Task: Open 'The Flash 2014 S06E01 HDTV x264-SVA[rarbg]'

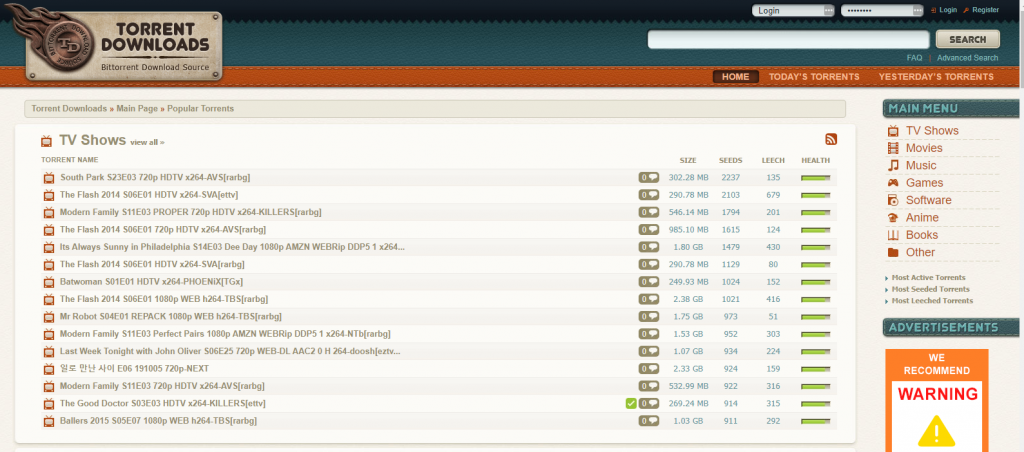Action: pos(152,265)
